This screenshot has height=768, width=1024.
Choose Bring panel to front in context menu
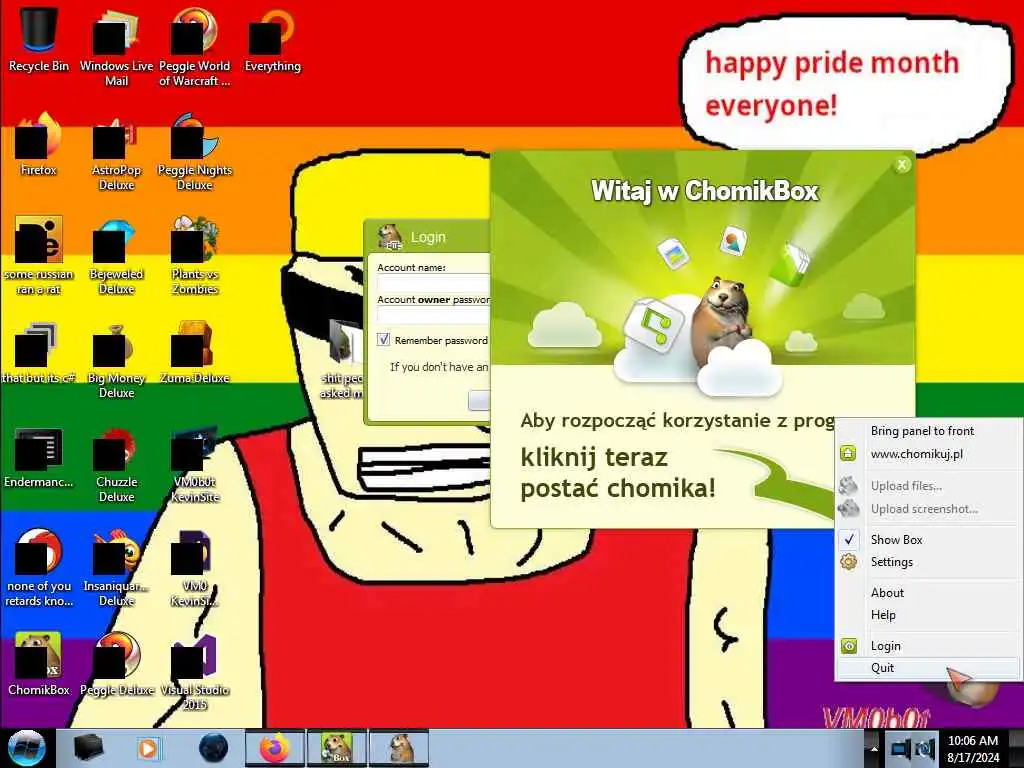929,431
